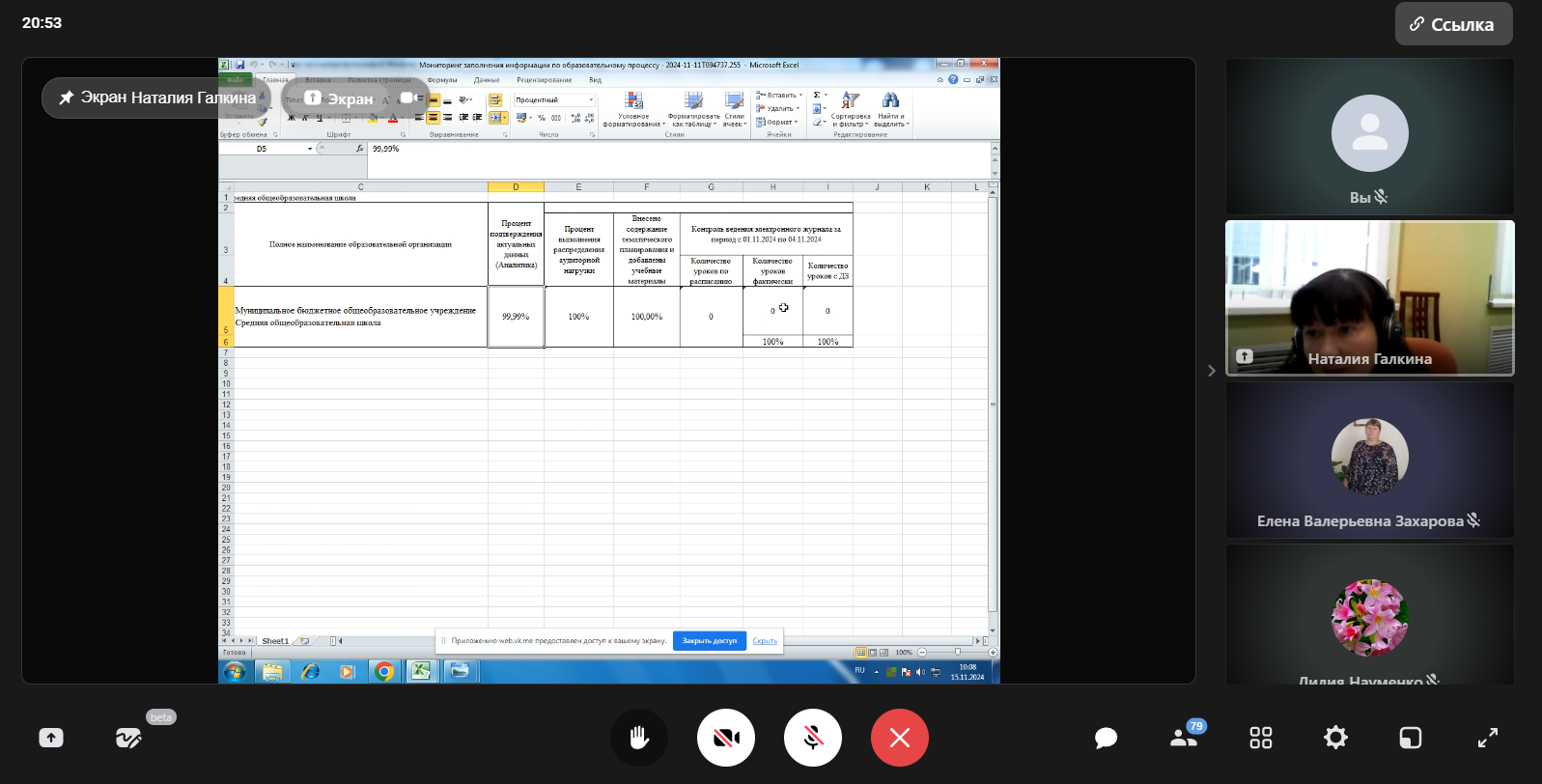Open the Формулы ribbon tab
This screenshot has width=1542, height=784.
pos(442,80)
